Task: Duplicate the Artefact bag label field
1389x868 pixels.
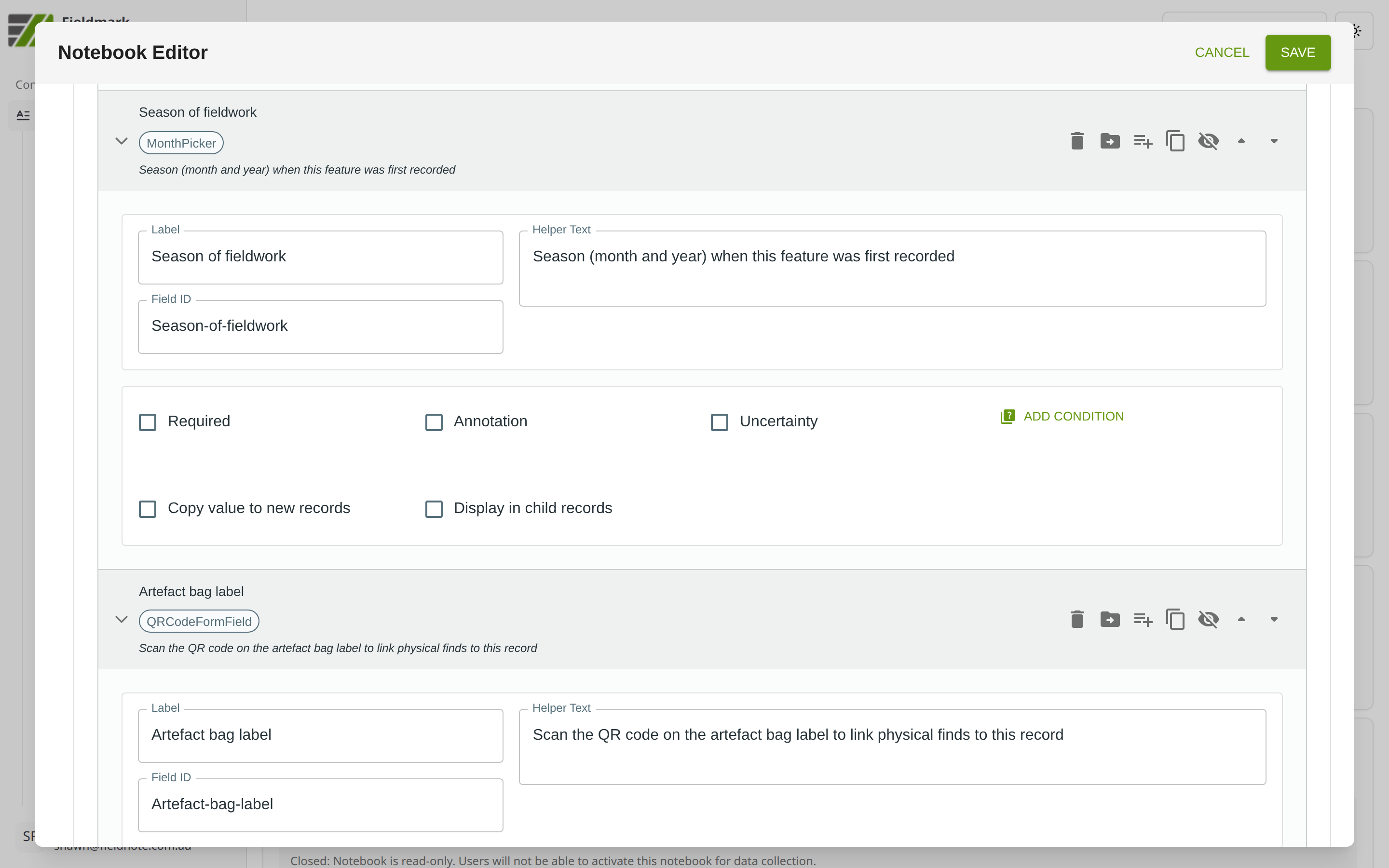Action: pyautogui.click(x=1175, y=620)
